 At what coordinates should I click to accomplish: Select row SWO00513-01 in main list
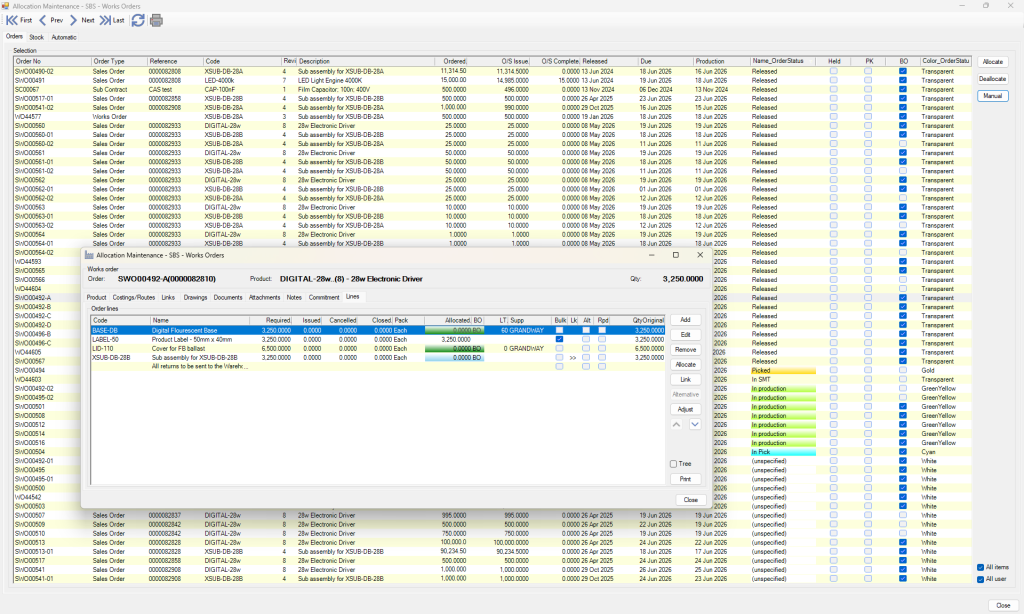[492, 551]
